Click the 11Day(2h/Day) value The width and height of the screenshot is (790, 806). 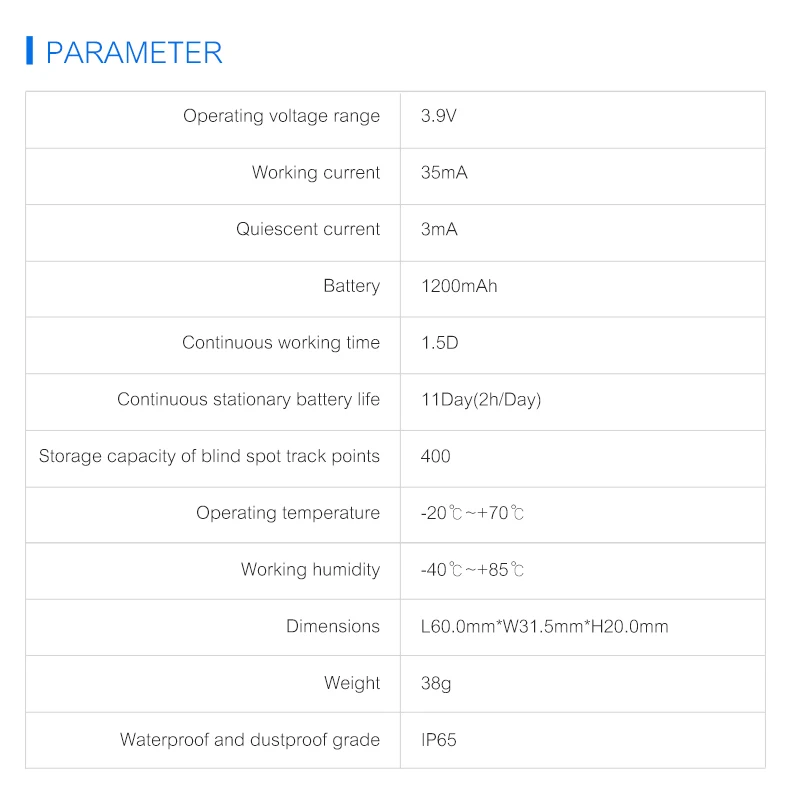pos(481,400)
